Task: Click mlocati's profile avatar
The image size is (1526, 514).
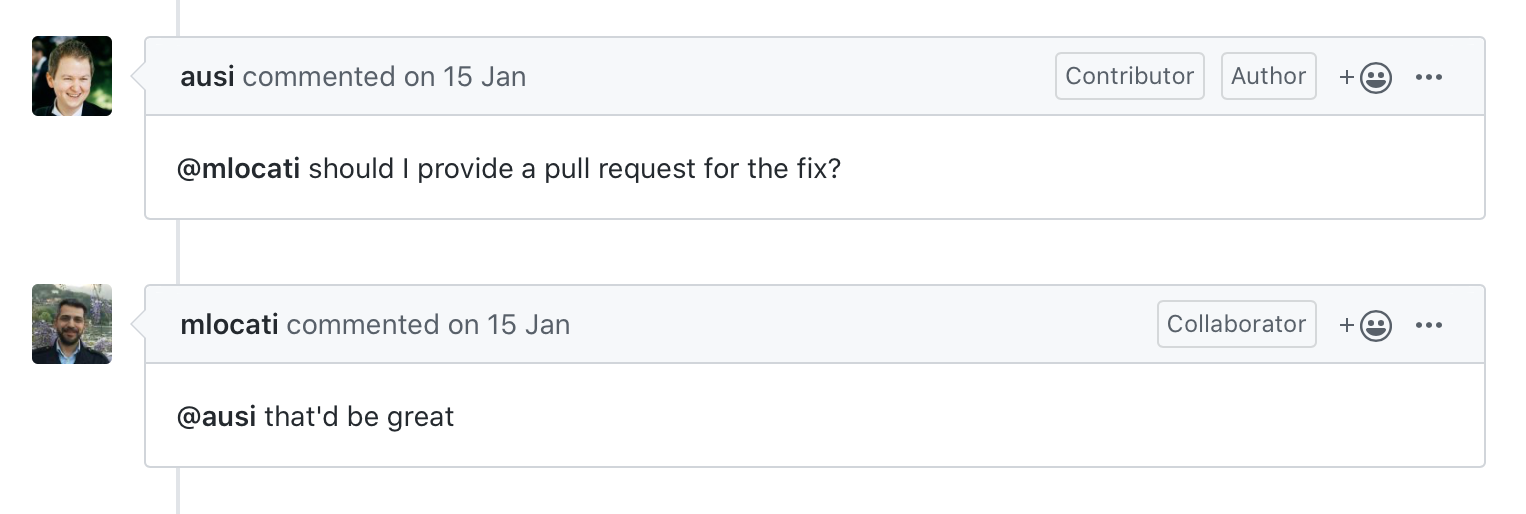Action: pos(72,324)
